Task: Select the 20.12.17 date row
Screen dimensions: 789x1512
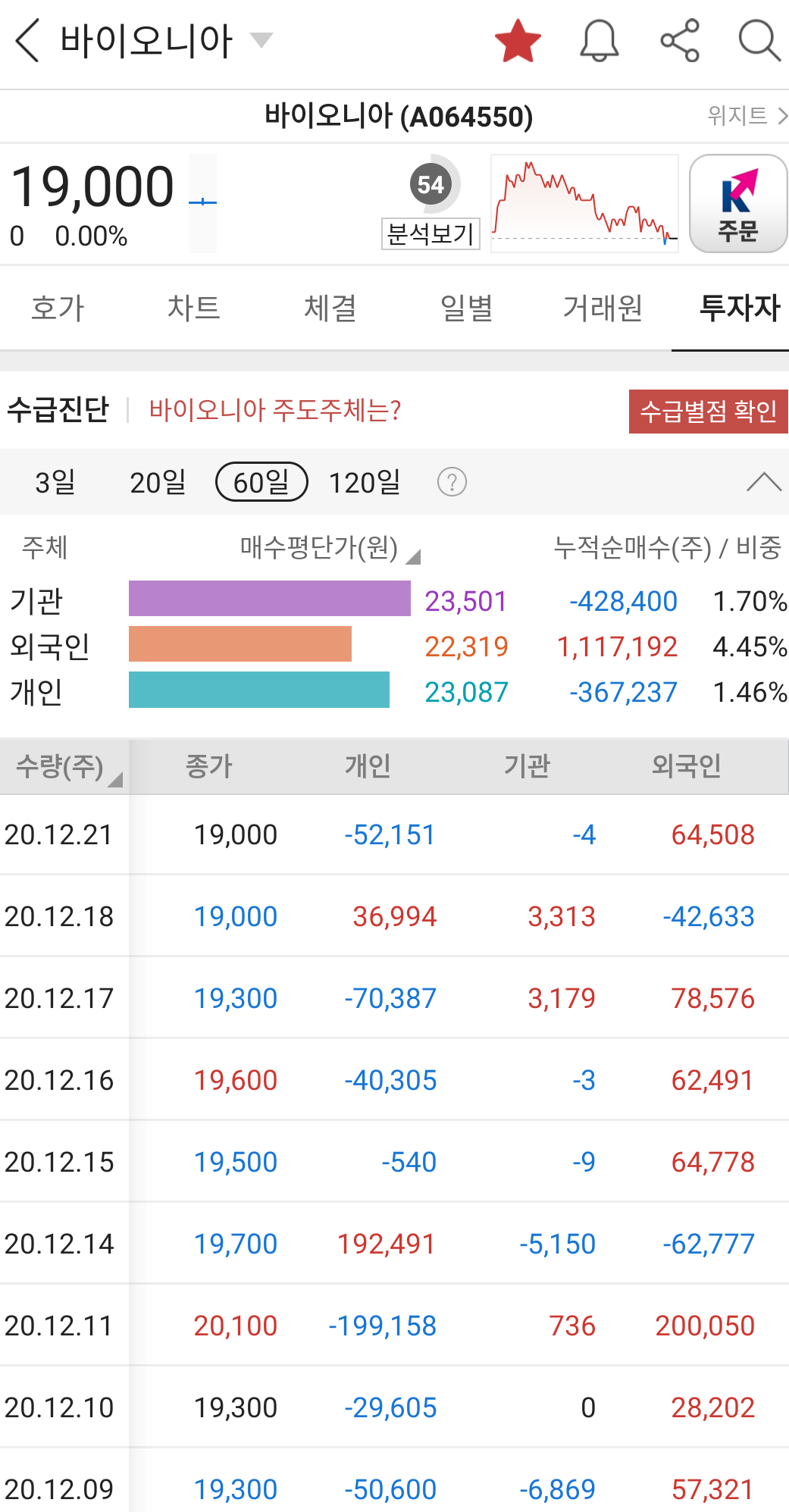Action: click(394, 998)
